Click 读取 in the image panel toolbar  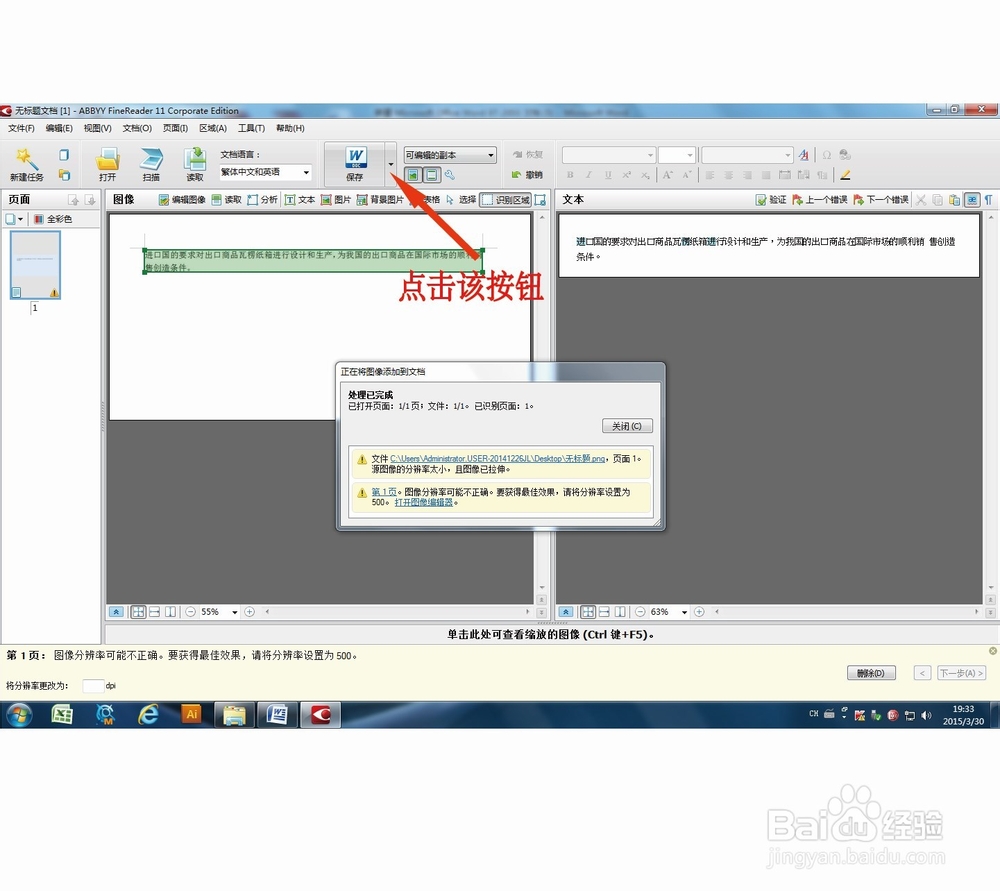click(x=226, y=200)
